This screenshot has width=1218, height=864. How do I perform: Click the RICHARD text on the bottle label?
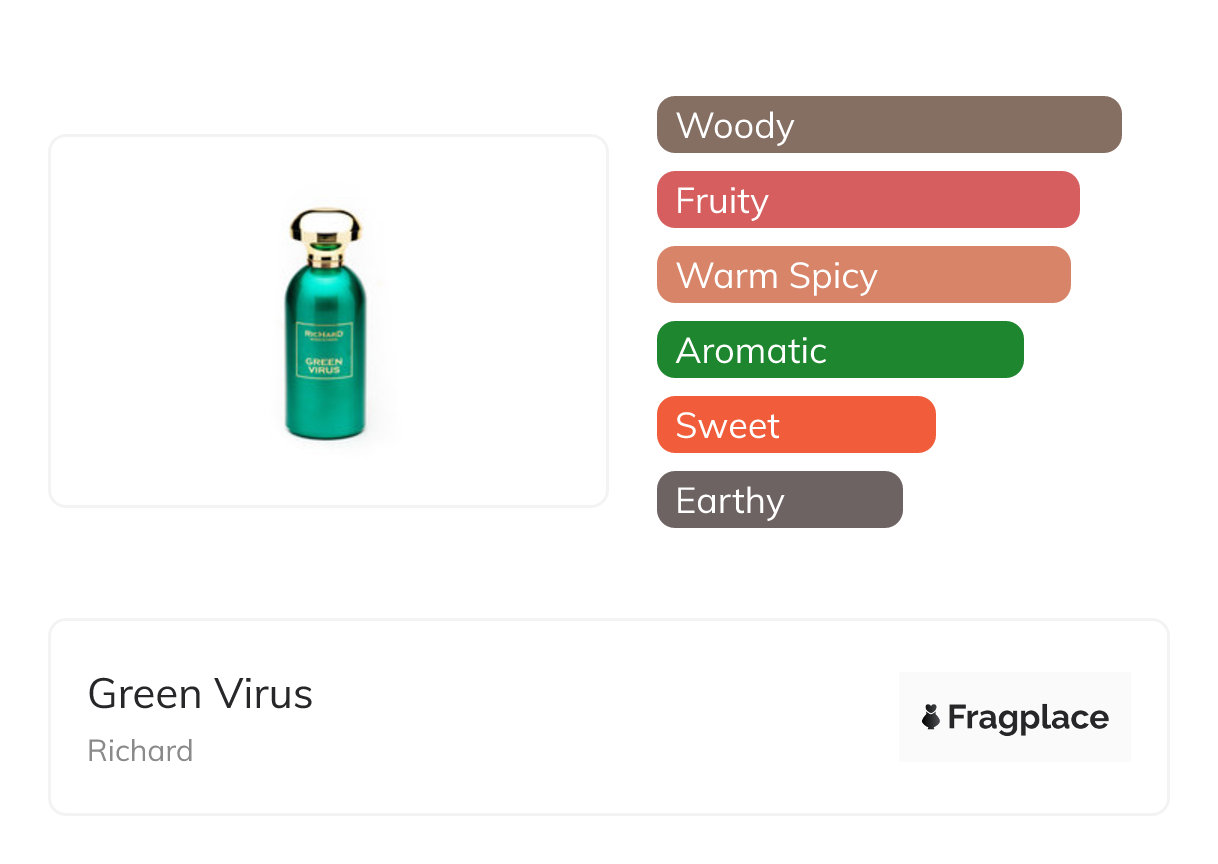323,334
